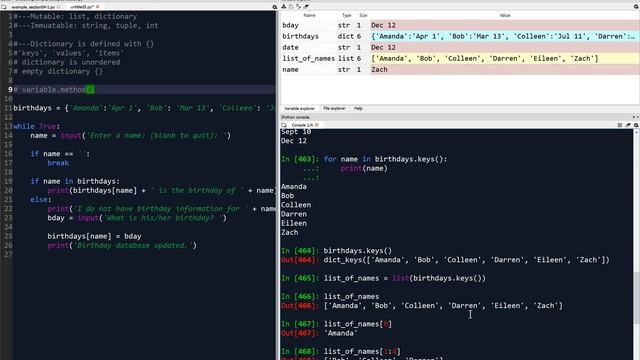Select the name variable row
Screen dimensions: 640x360
coord(460,69)
